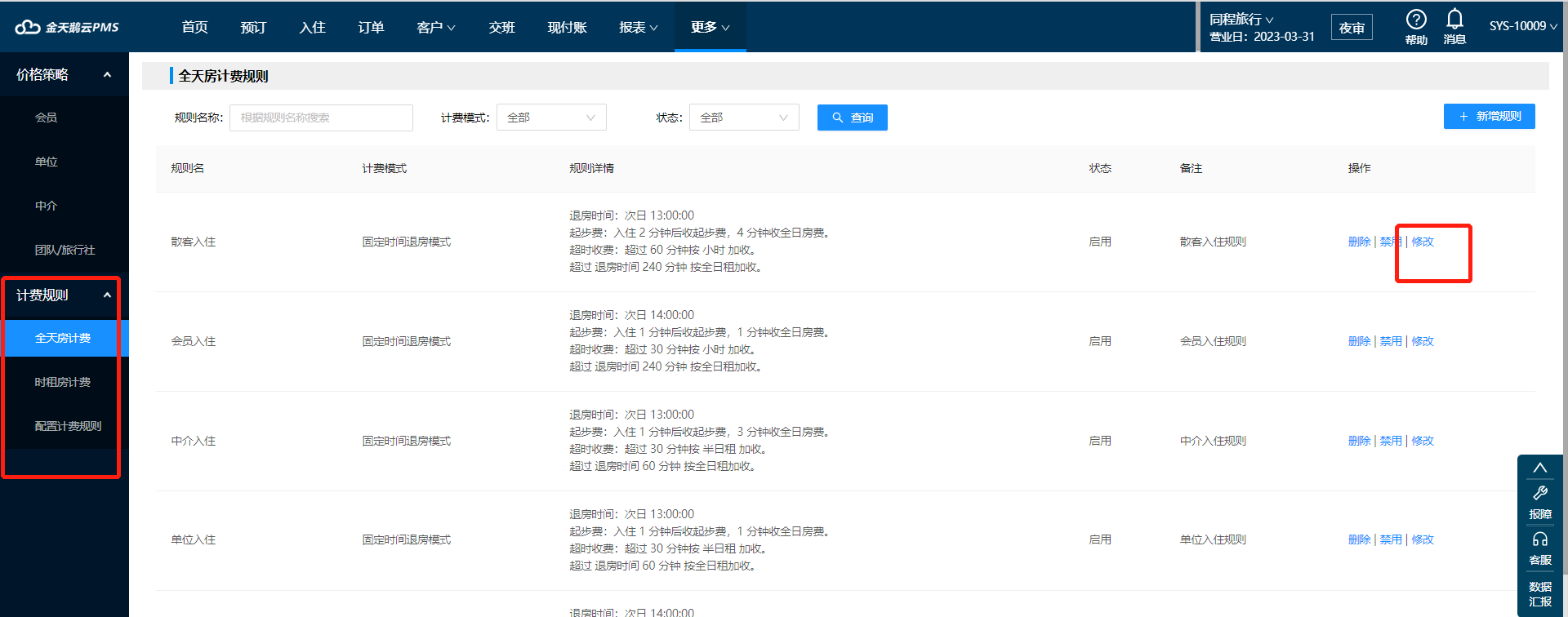1568x617 pixels.
Task: Click the scroll-to-top arrow icon
Action: click(1540, 468)
